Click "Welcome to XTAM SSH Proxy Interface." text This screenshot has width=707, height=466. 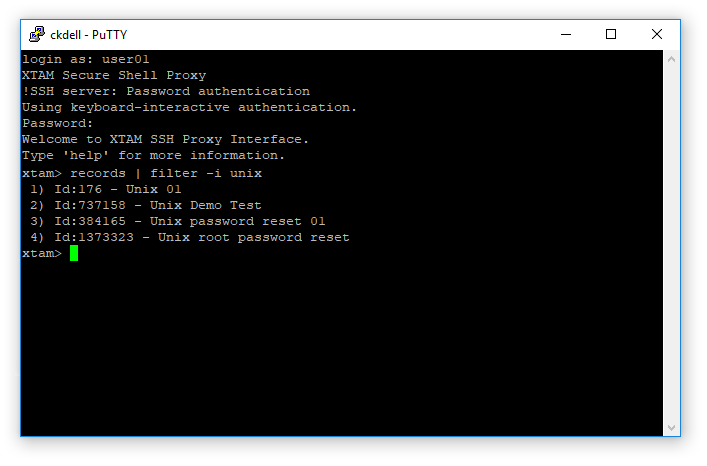click(x=166, y=140)
